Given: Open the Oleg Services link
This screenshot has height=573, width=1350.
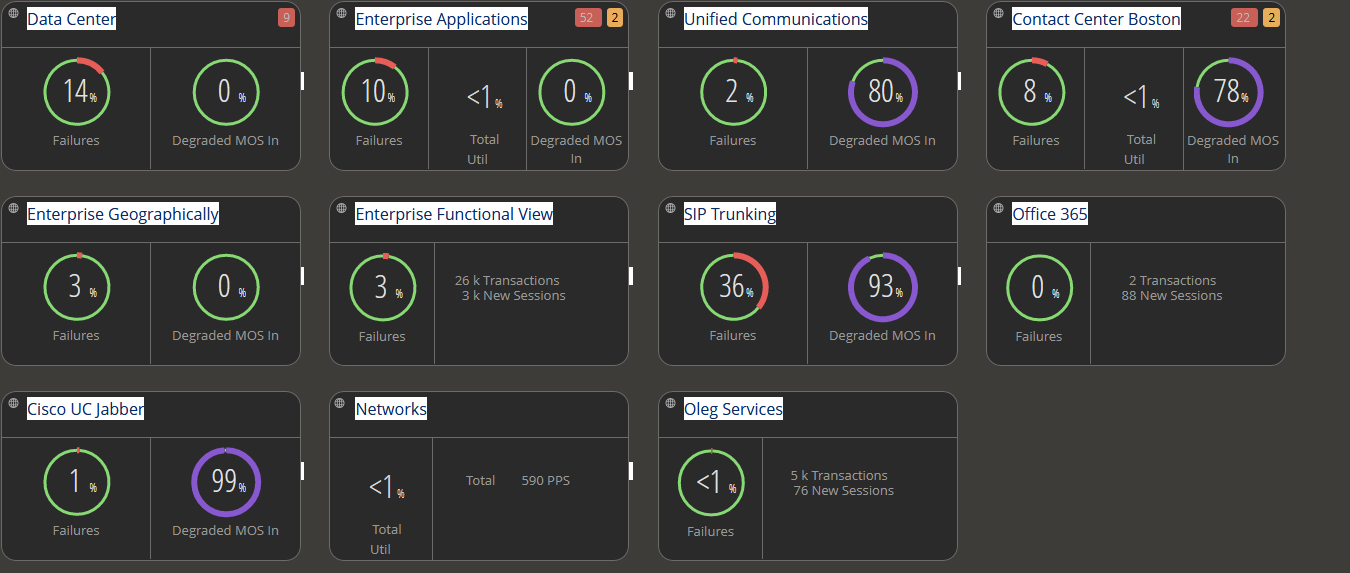Looking at the screenshot, I should (733, 409).
